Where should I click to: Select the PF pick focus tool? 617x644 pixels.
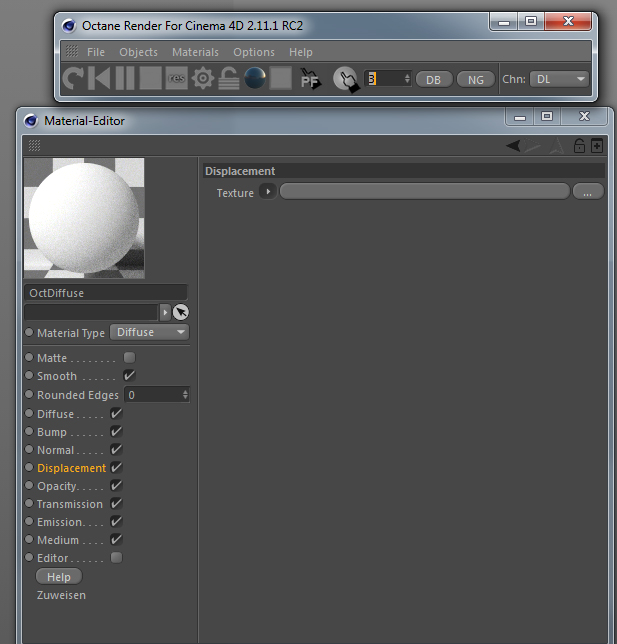click(310, 79)
